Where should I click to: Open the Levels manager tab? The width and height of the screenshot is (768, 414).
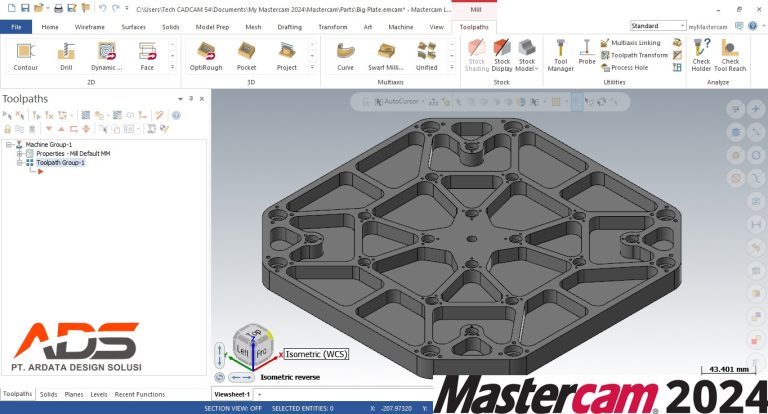pyautogui.click(x=99, y=394)
